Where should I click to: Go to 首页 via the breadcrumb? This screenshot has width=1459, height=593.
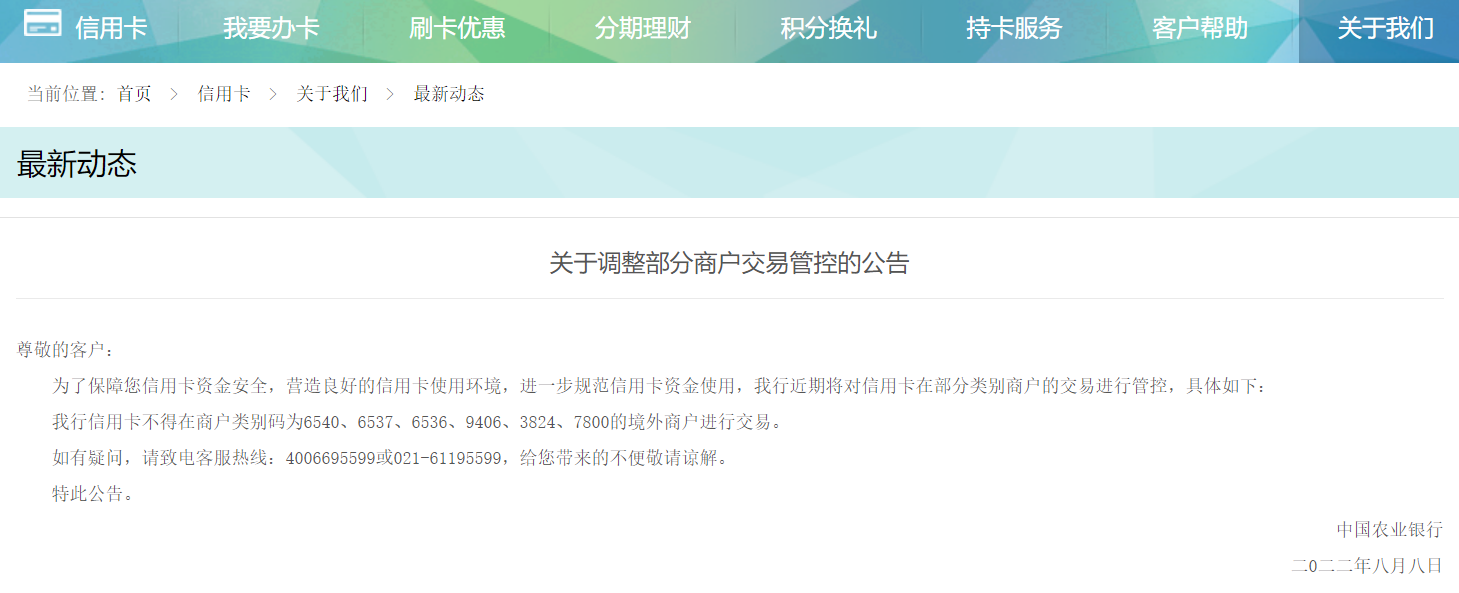(x=134, y=94)
